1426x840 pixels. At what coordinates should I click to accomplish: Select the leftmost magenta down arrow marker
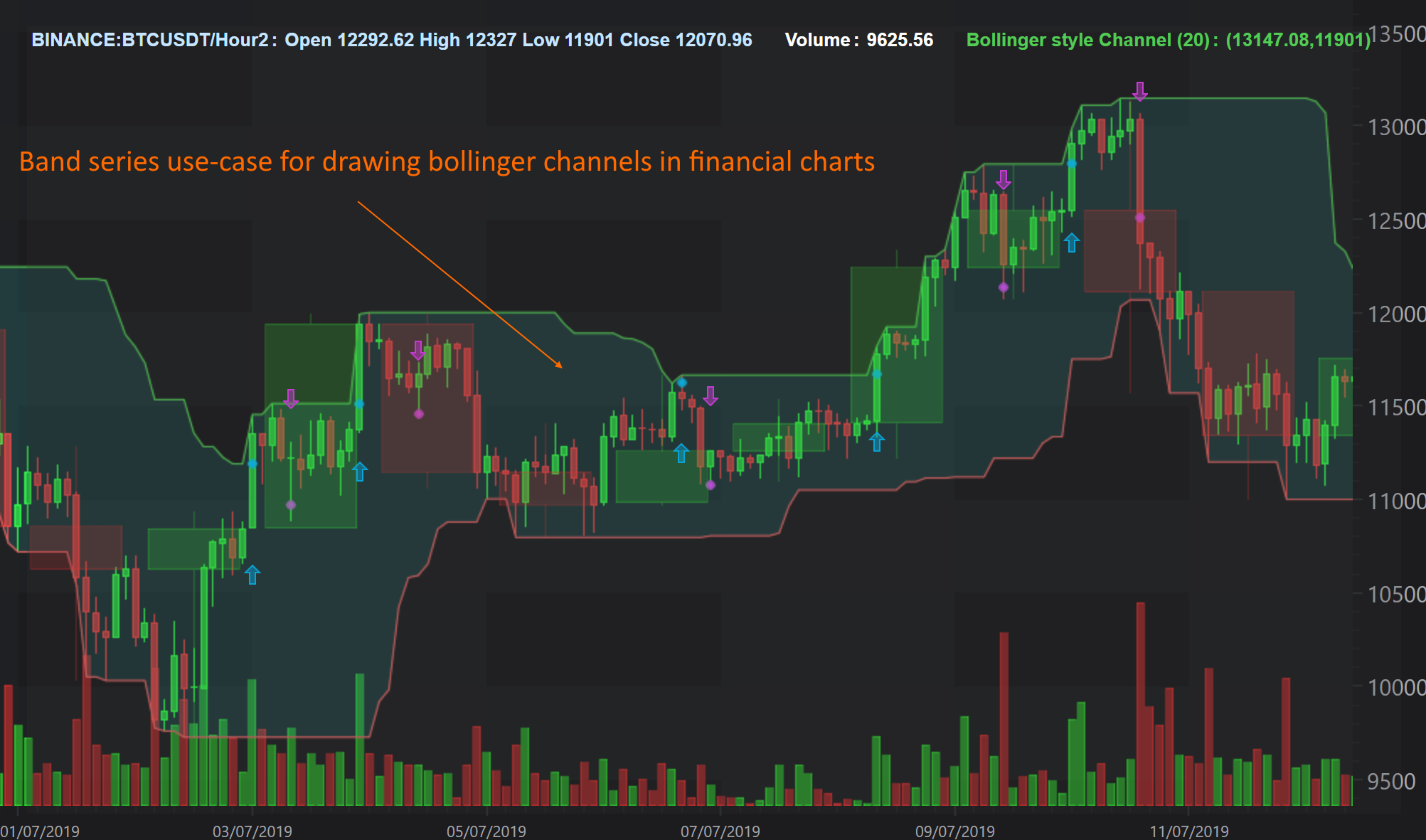coord(291,399)
